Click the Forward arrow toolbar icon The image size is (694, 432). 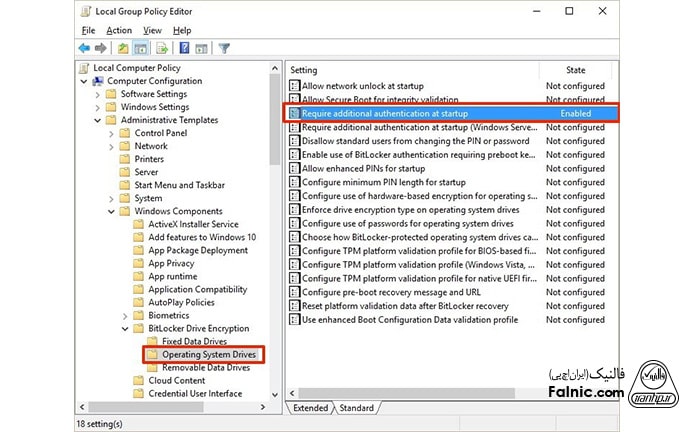pos(101,47)
